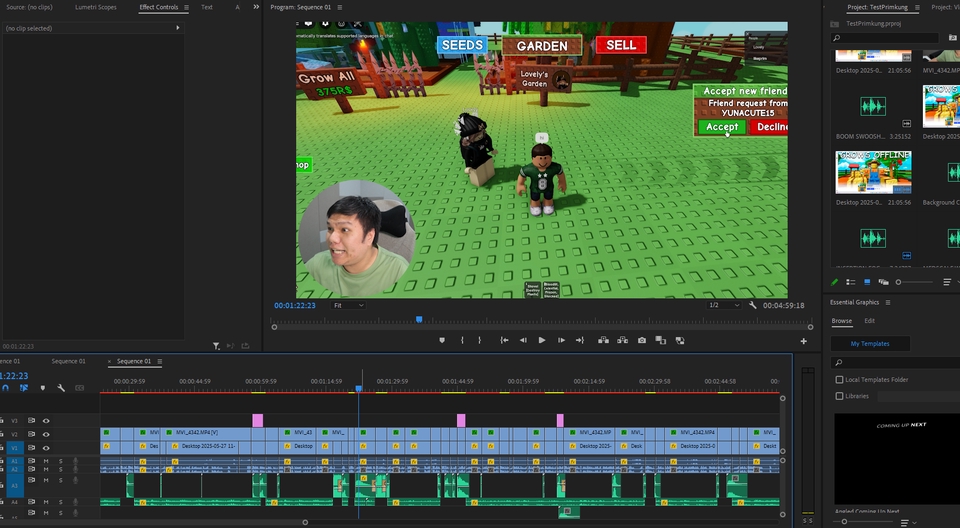Click the Mark In button
The width and height of the screenshot is (960, 528).
point(462,341)
